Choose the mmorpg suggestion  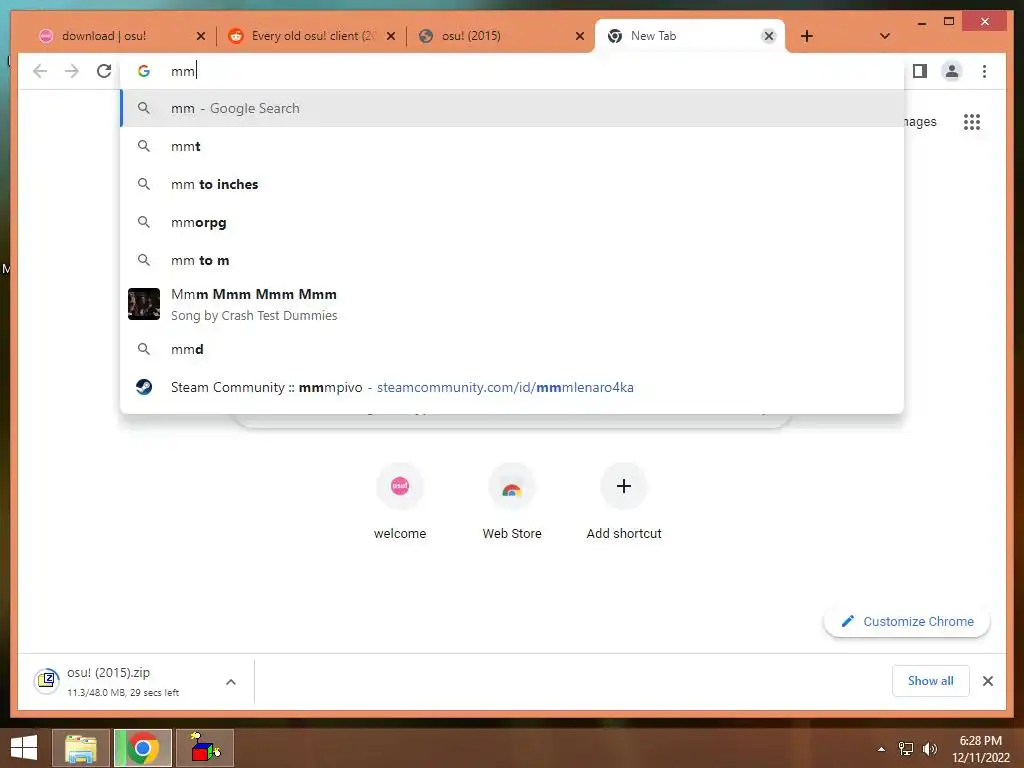point(512,222)
